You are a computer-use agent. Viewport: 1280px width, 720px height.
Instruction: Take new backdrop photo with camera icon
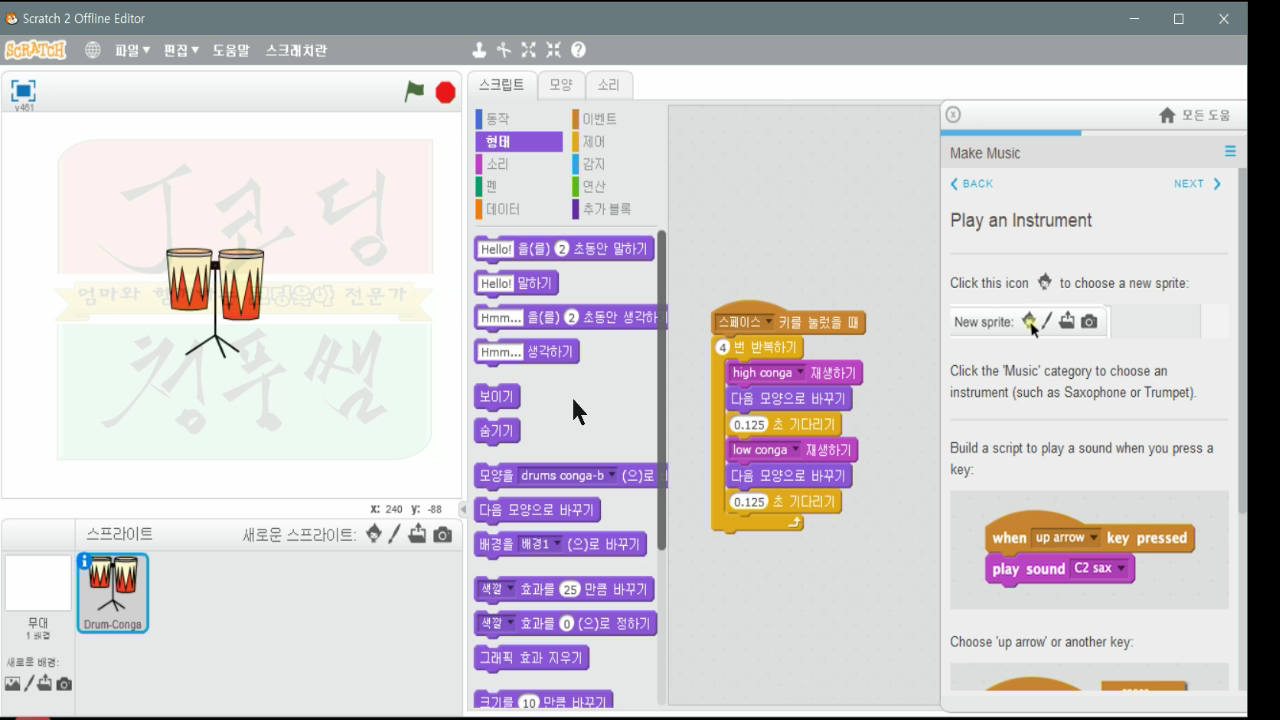[64, 684]
